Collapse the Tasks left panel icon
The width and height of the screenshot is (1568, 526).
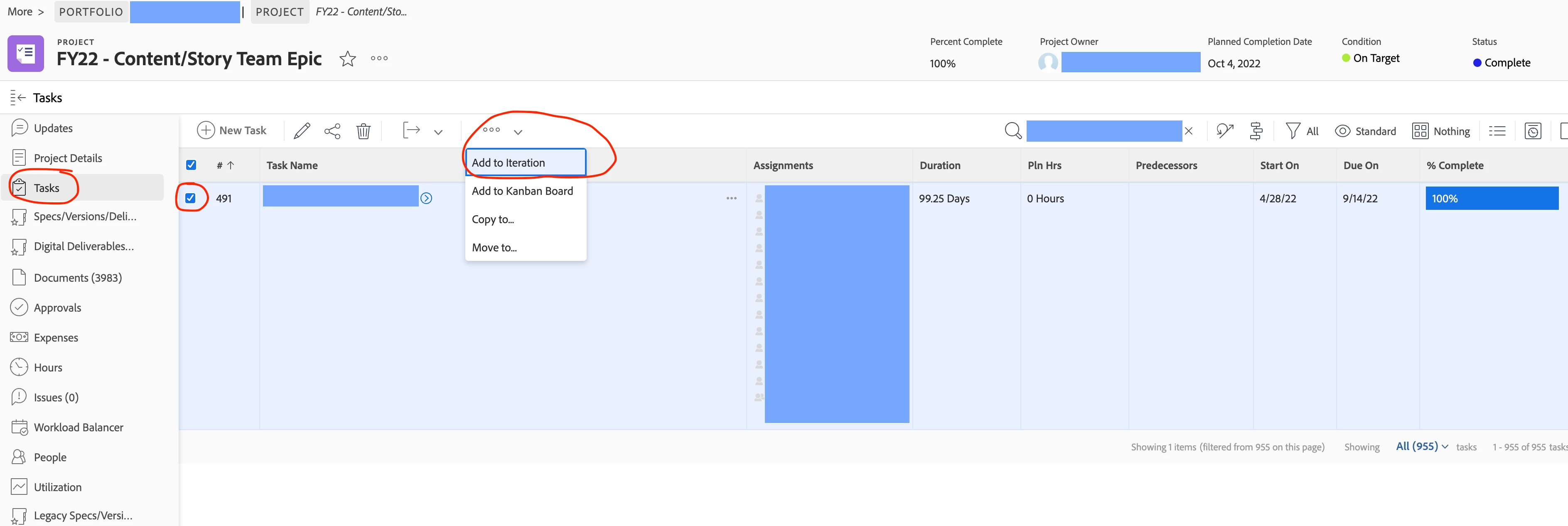17,98
